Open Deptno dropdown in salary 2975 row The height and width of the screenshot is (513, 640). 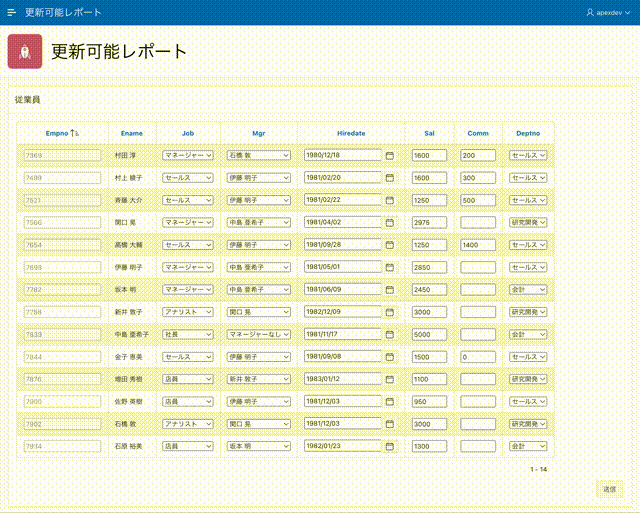[x=528, y=222]
